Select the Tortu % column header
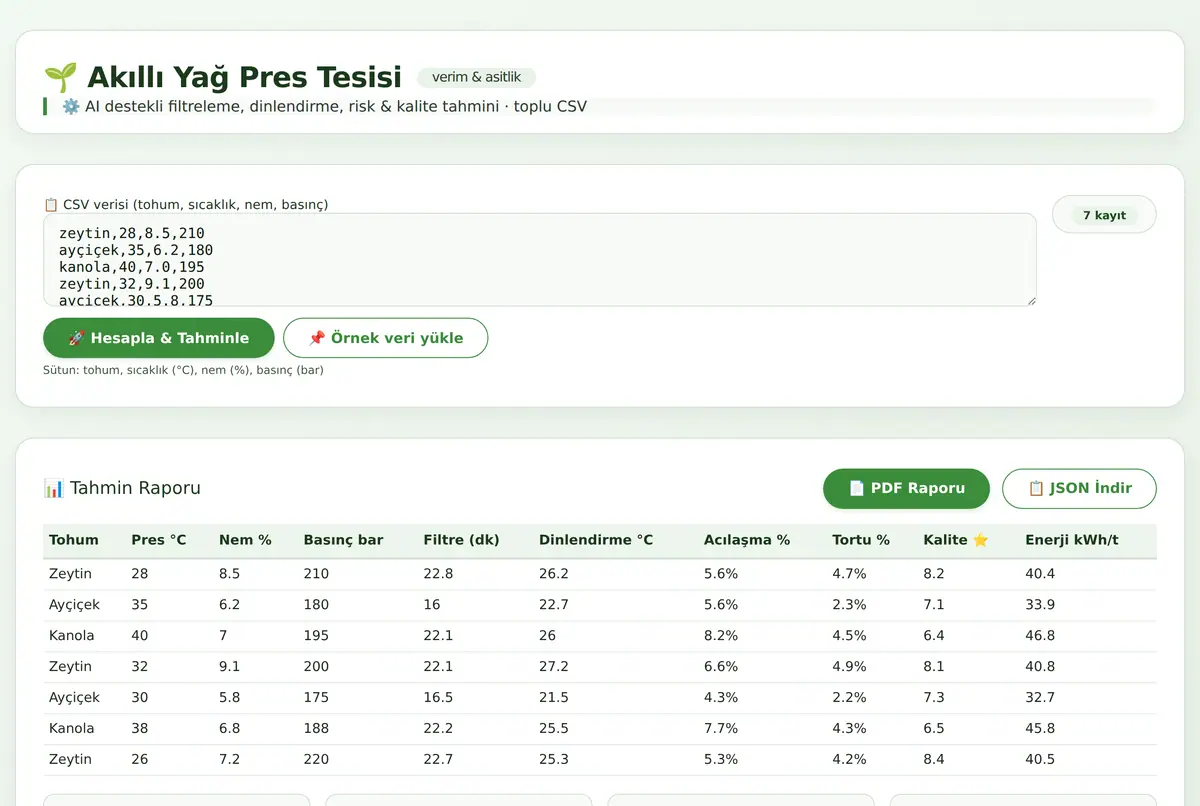 861,540
